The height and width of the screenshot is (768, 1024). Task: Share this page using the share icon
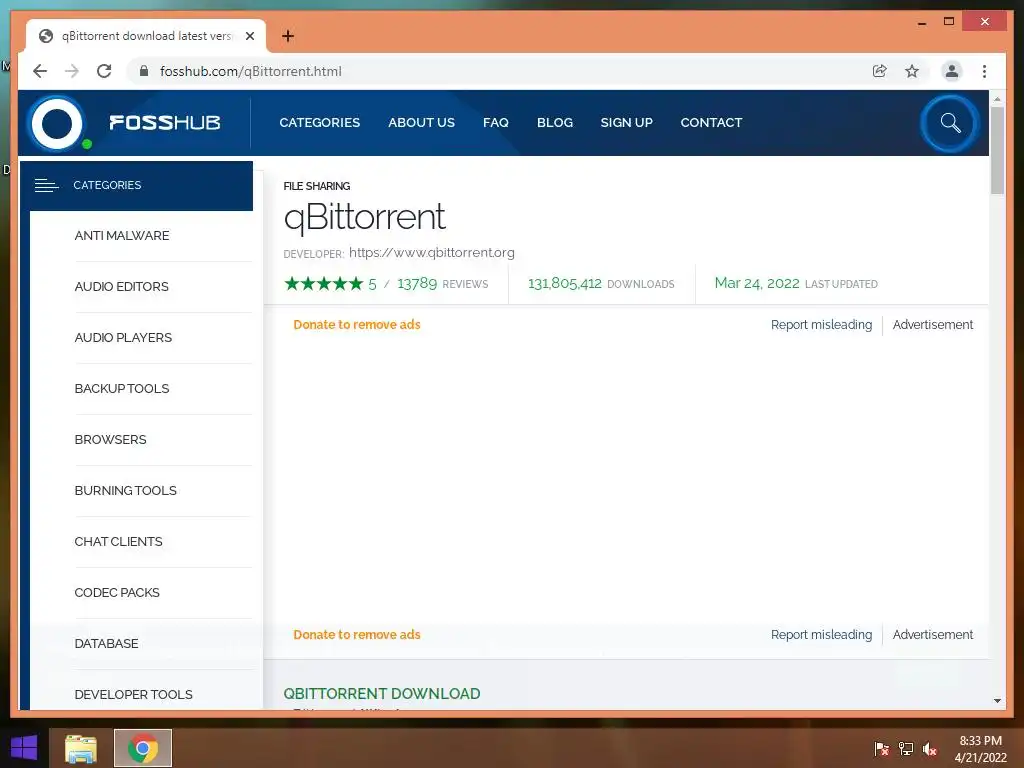880,71
